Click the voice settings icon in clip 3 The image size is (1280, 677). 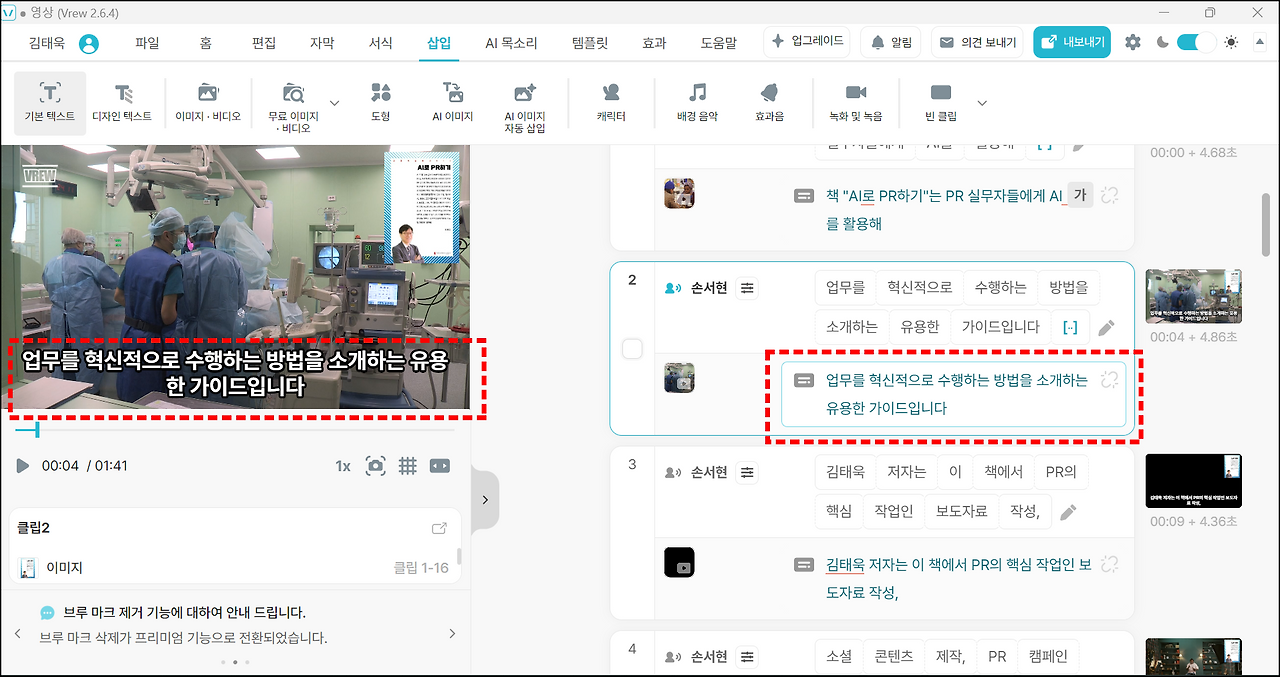click(x=748, y=472)
